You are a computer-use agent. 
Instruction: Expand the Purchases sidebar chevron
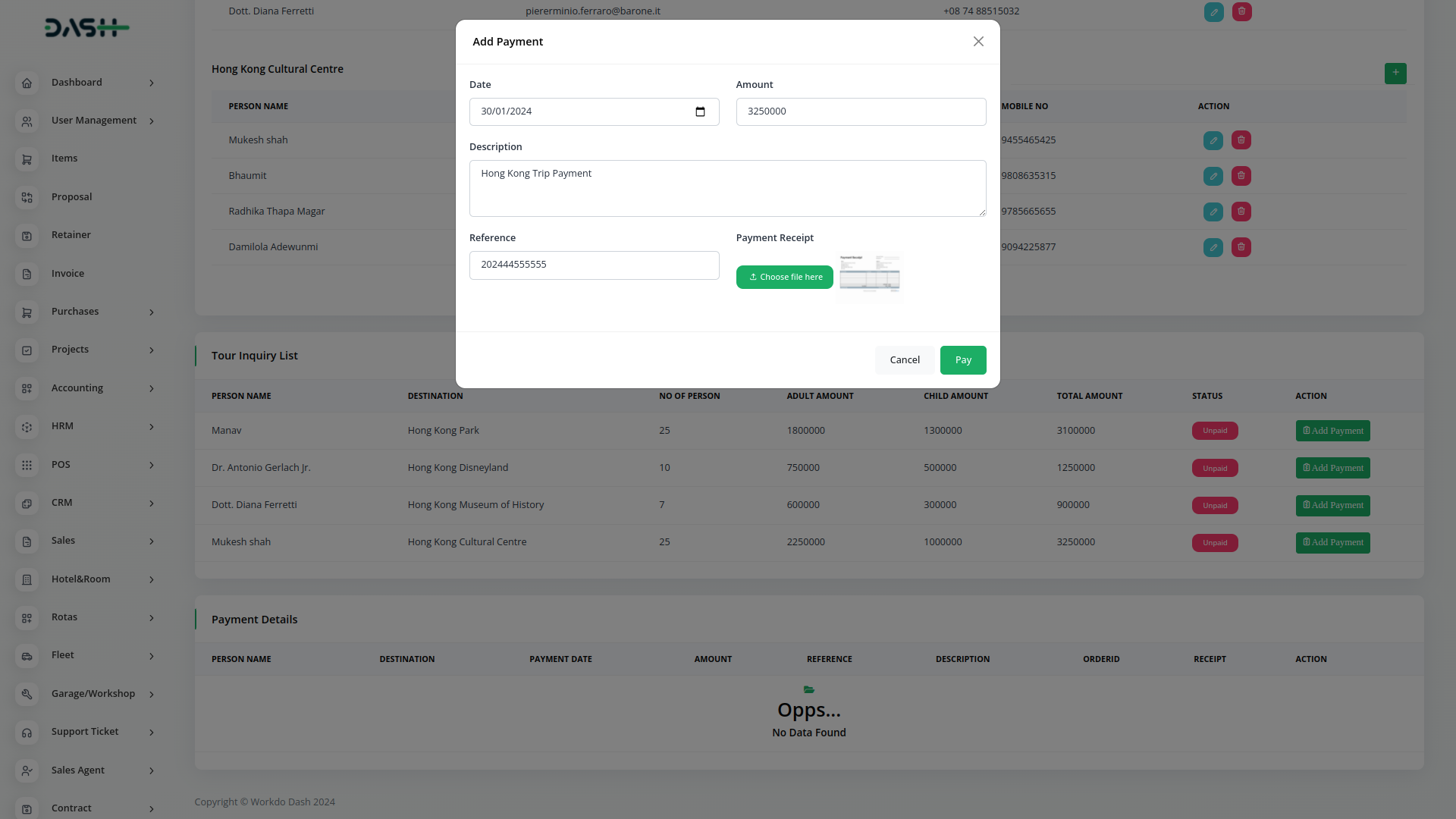click(152, 312)
